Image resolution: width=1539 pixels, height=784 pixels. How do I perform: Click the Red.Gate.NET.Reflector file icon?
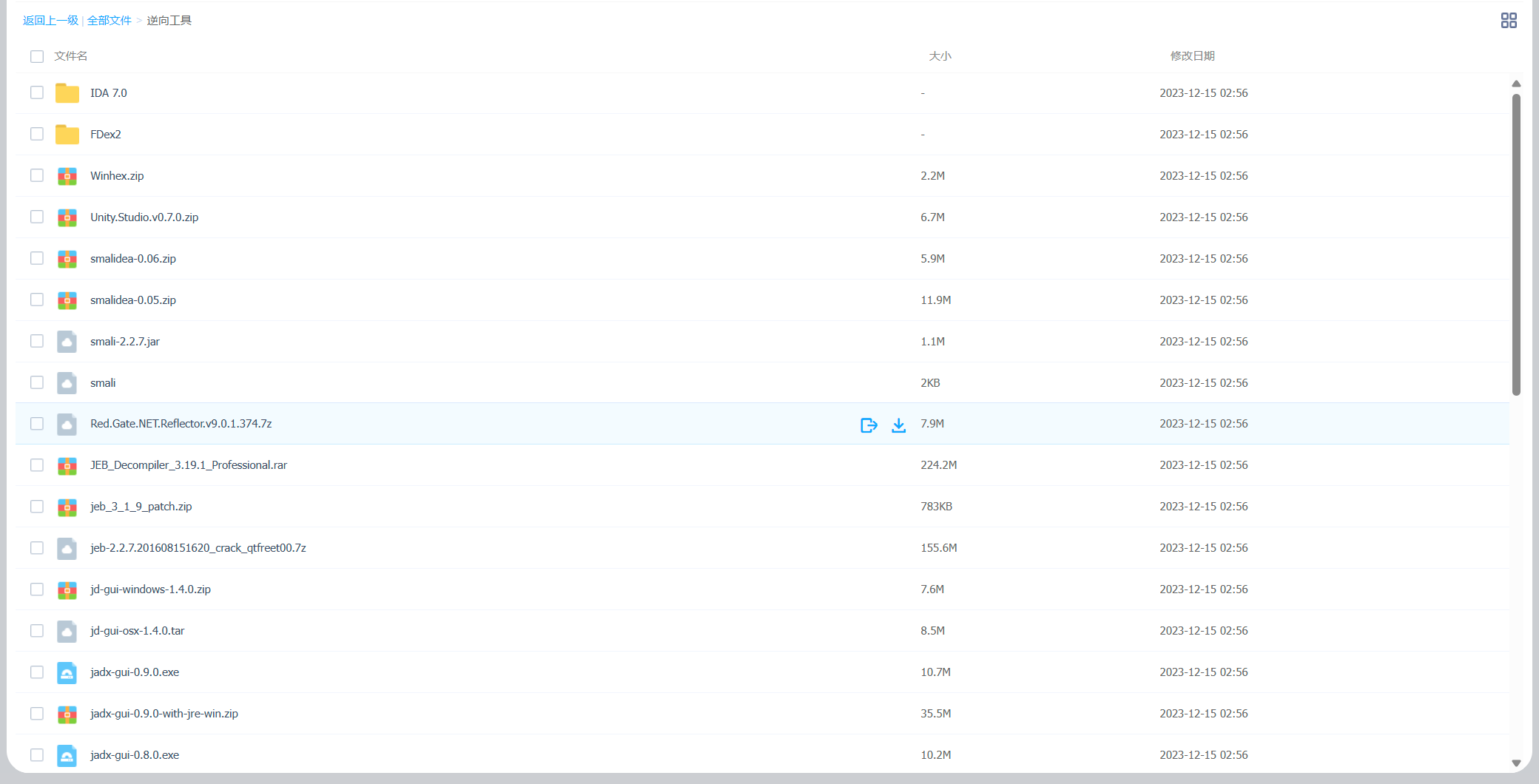(x=67, y=425)
